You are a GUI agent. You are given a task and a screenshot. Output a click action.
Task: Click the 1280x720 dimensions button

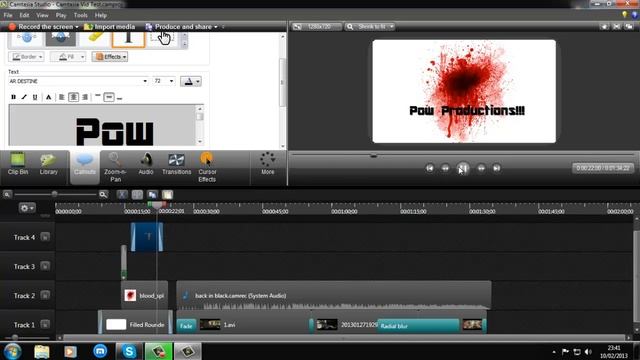[x=316, y=27]
